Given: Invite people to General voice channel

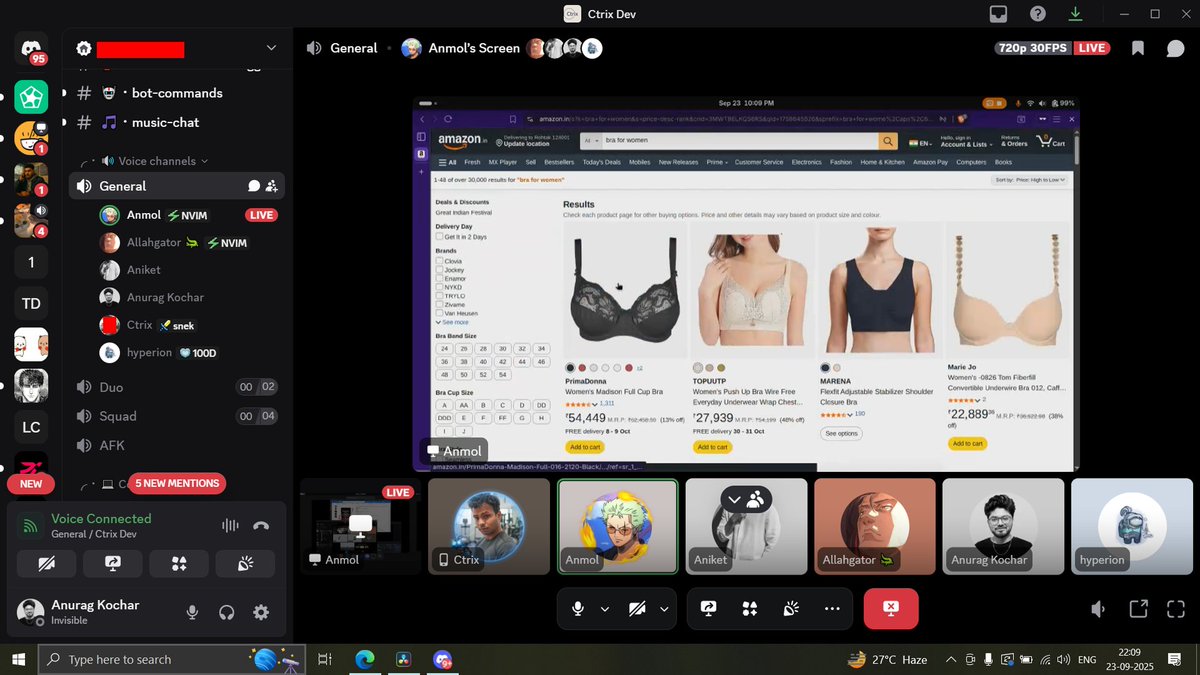Looking at the screenshot, I should (x=272, y=186).
